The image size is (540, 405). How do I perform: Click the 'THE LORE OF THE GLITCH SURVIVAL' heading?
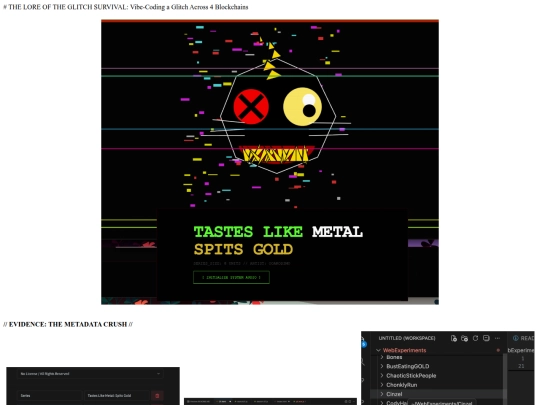pyautogui.click(x=125, y=7)
